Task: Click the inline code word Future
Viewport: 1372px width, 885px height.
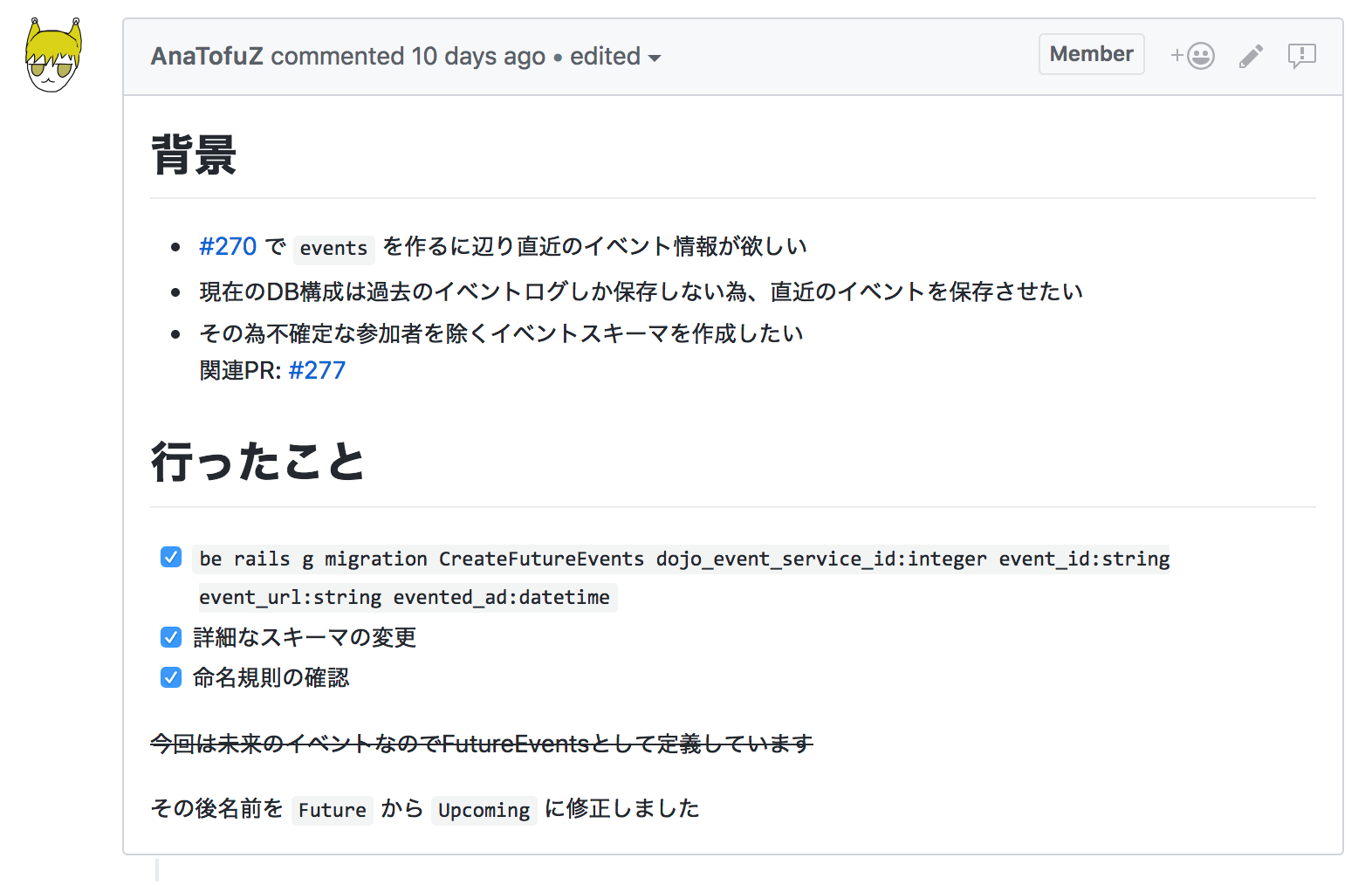Action: tap(332, 810)
